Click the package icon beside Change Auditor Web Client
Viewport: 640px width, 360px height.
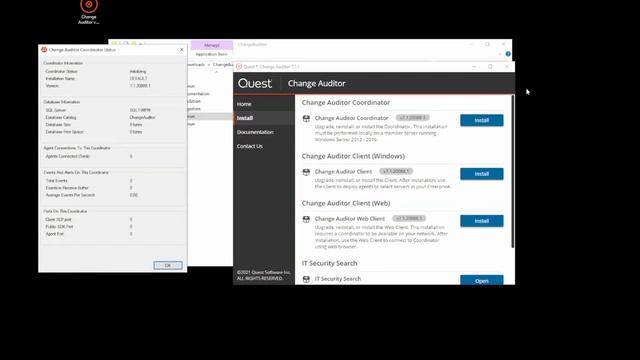click(x=306, y=219)
